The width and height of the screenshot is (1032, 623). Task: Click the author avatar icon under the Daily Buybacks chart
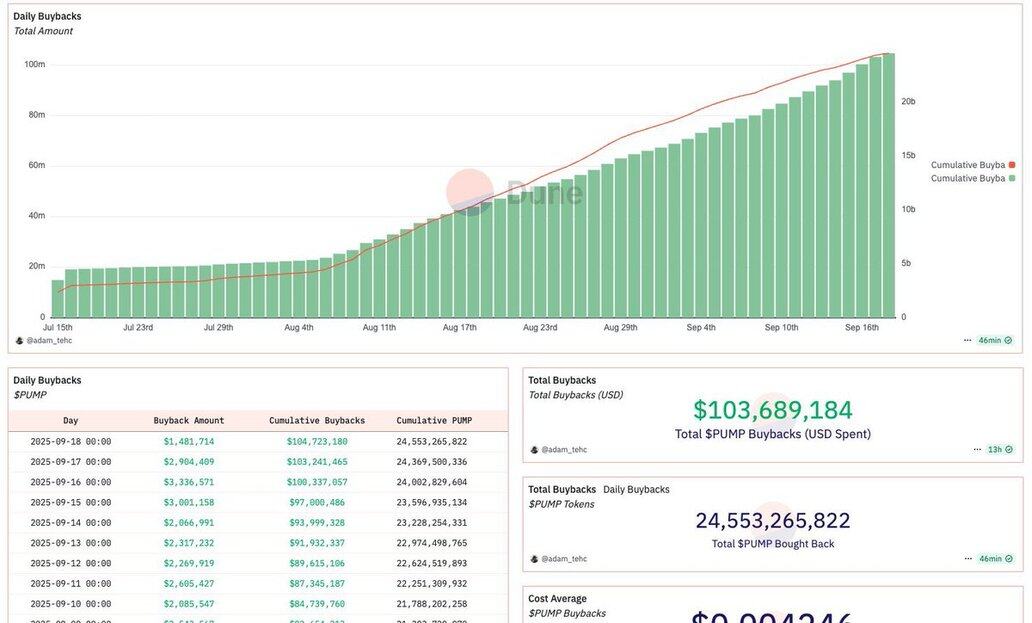coord(19,341)
